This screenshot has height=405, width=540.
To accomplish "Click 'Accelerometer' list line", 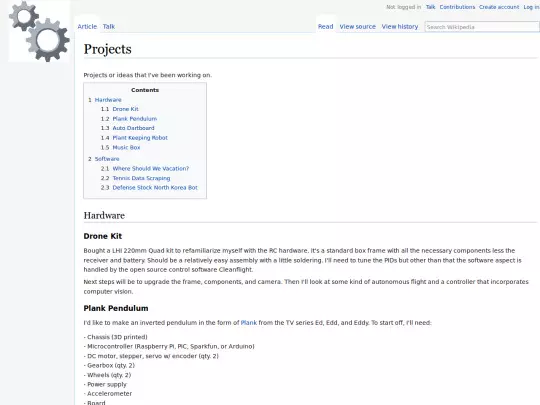I will (x=108, y=394).
